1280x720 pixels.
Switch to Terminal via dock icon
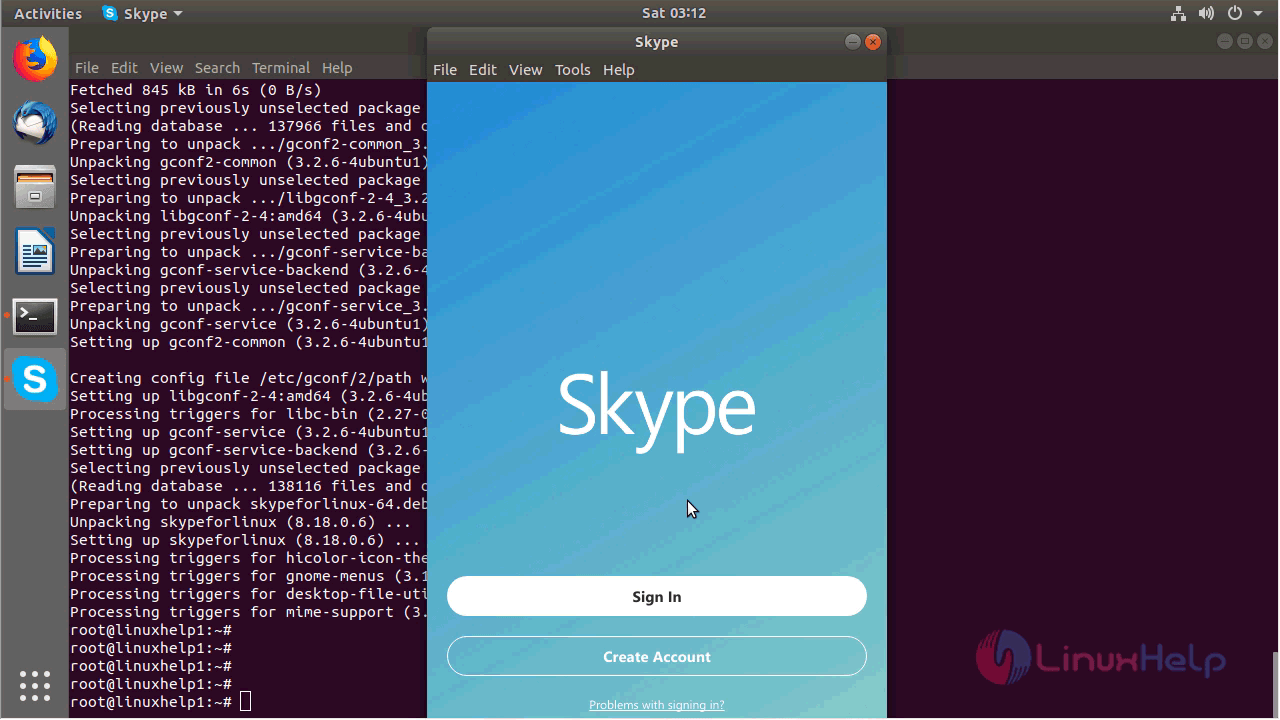[35, 316]
